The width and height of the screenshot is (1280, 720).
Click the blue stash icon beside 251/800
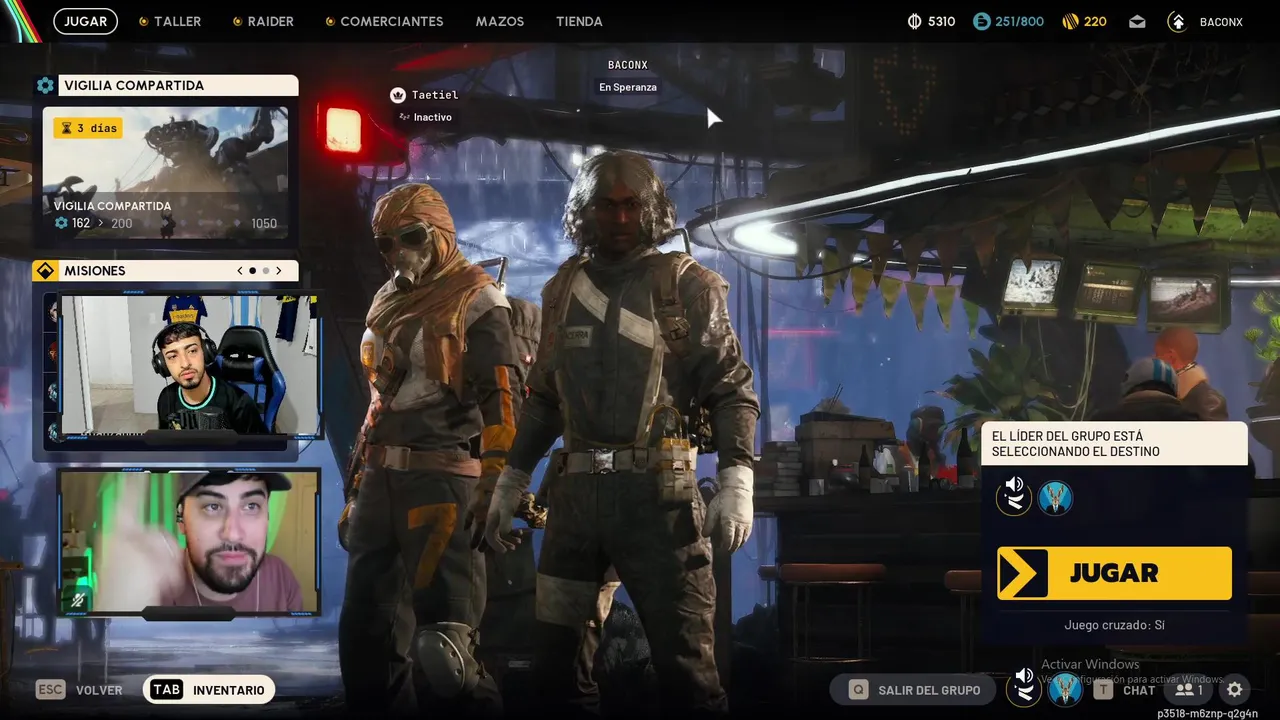click(x=981, y=21)
